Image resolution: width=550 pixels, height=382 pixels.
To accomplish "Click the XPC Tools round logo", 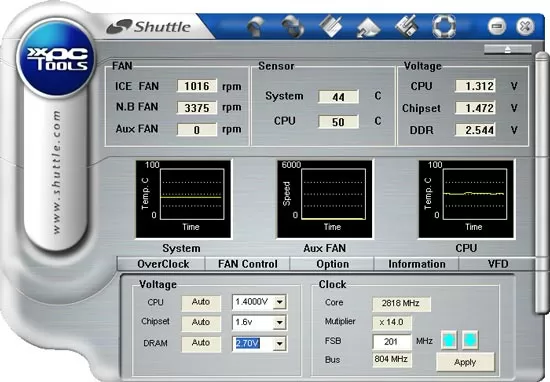I will (x=57, y=58).
